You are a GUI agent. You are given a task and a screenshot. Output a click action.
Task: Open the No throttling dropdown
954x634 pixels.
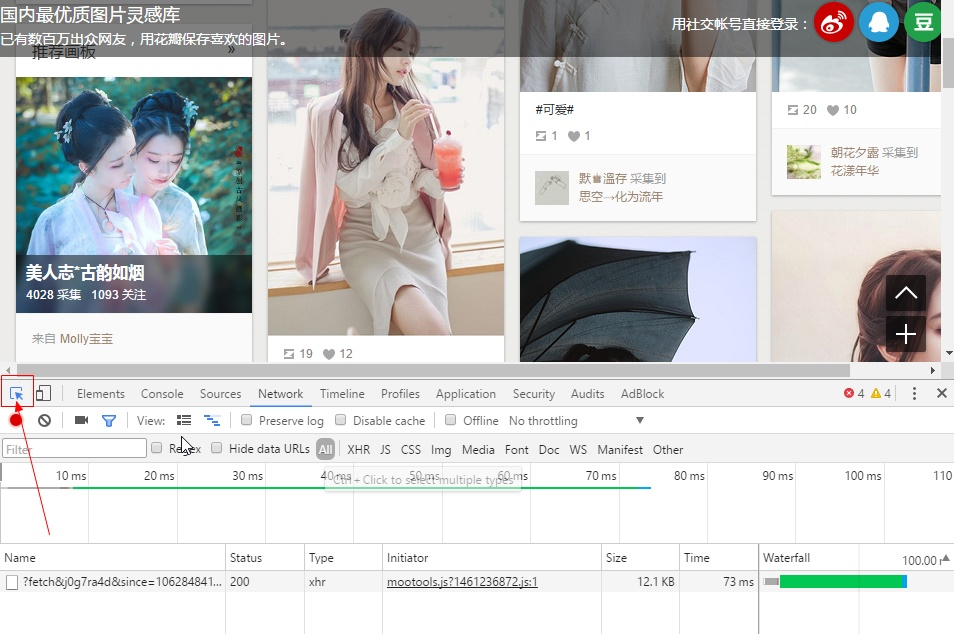[x=576, y=421]
